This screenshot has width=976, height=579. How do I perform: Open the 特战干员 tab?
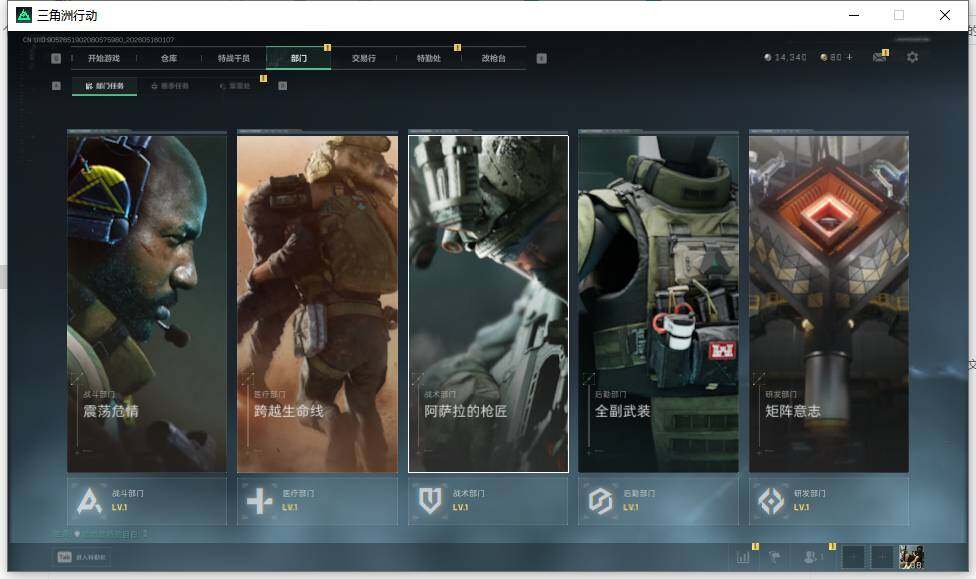click(233, 58)
